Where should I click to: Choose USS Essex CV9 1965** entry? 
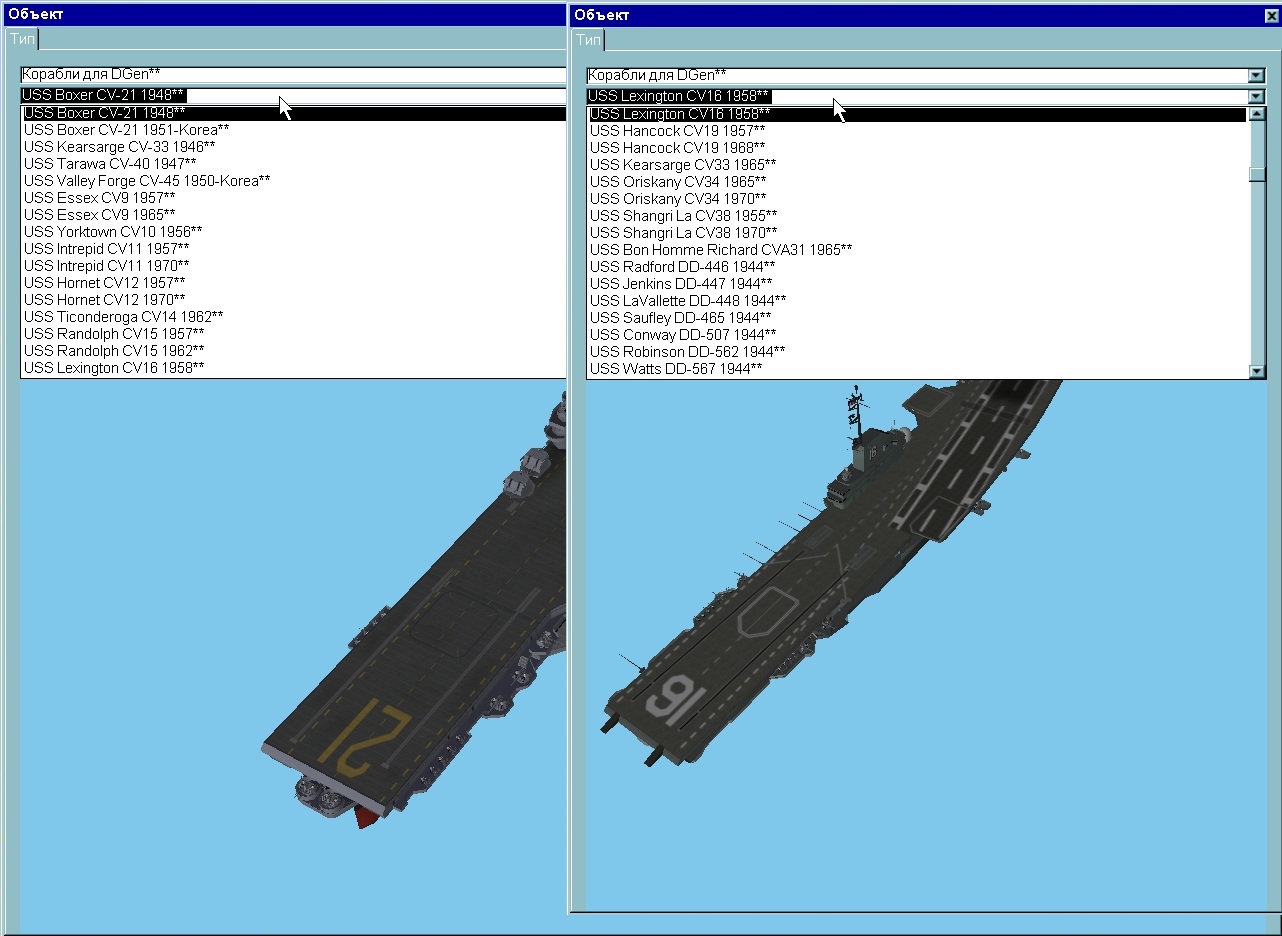tap(293, 215)
